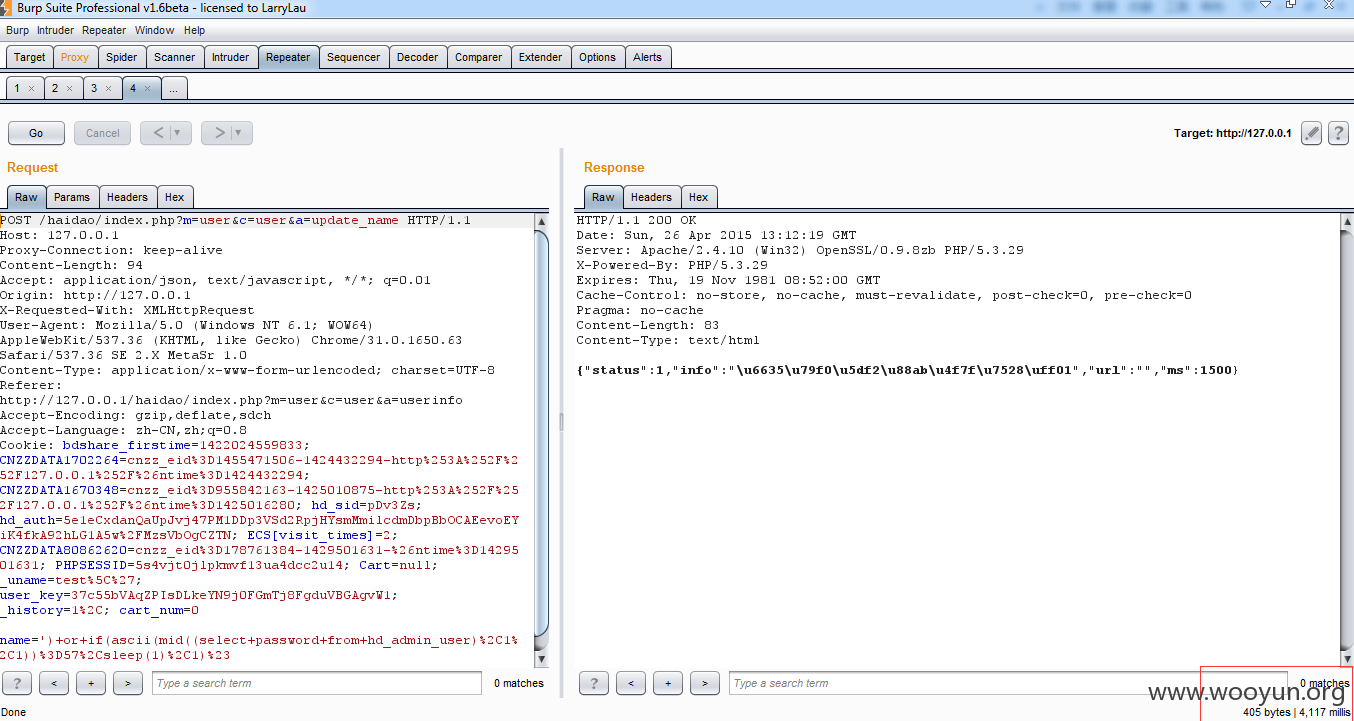This screenshot has width=1354, height=721.
Task: Jump to next match in response search
Action: pyautogui.click(x=705, y=684)
